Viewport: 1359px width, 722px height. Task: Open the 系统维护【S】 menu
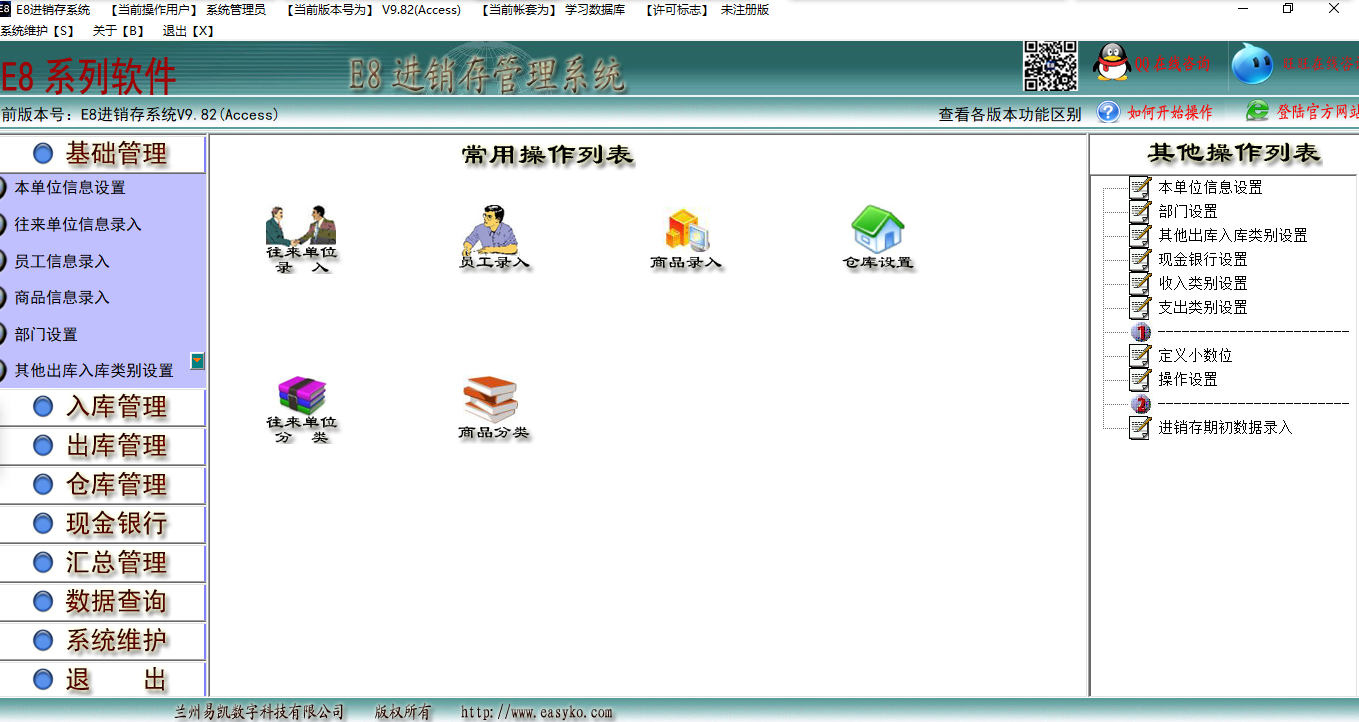[37, 31]
